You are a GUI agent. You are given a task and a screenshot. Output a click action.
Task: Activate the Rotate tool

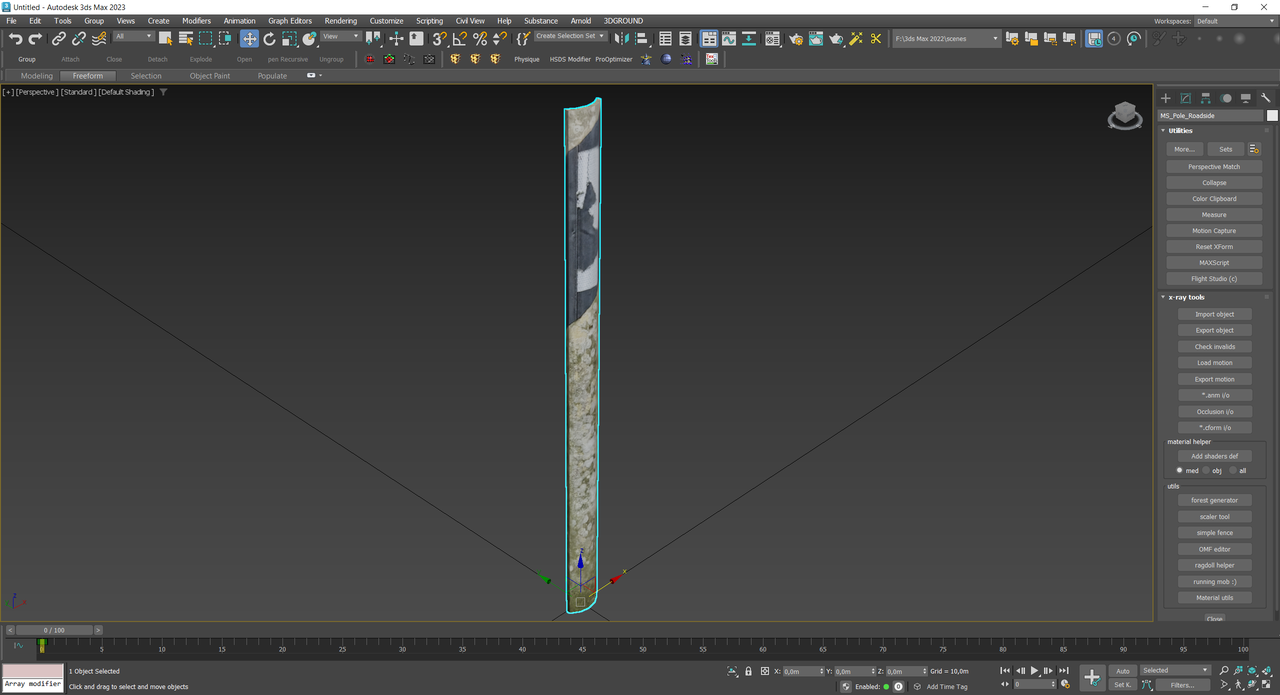(x=269, y=39)
